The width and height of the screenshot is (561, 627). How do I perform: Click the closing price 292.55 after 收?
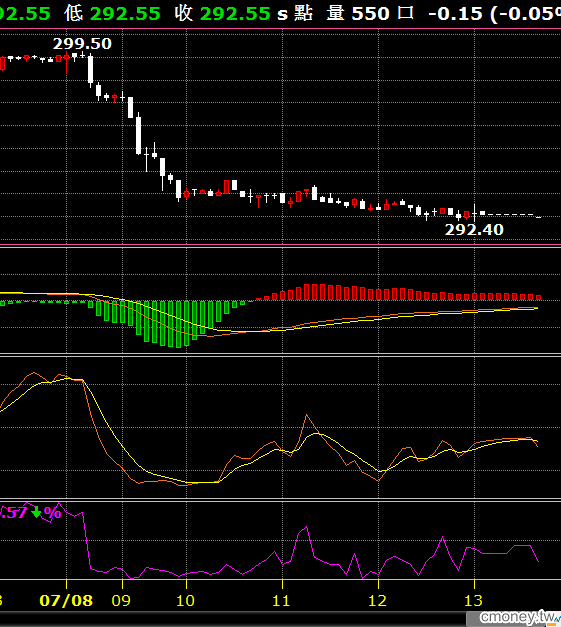click(235, 14)
